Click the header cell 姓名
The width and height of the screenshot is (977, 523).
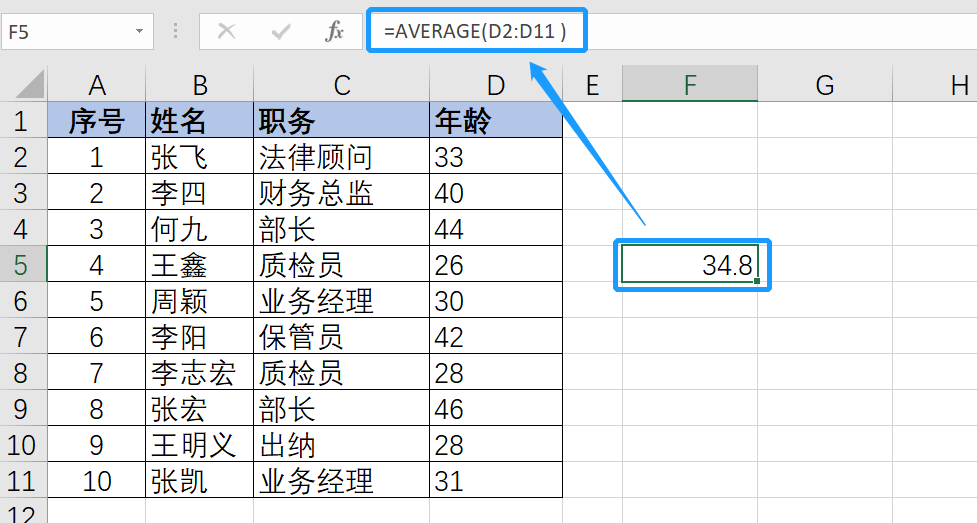pyautogui.click(x=199, y=120)
